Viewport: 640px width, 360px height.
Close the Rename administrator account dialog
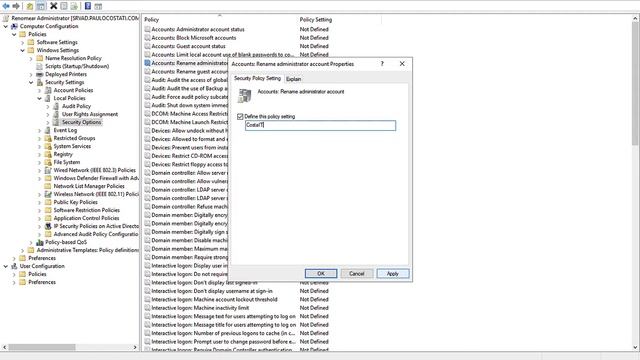point(402,64)
